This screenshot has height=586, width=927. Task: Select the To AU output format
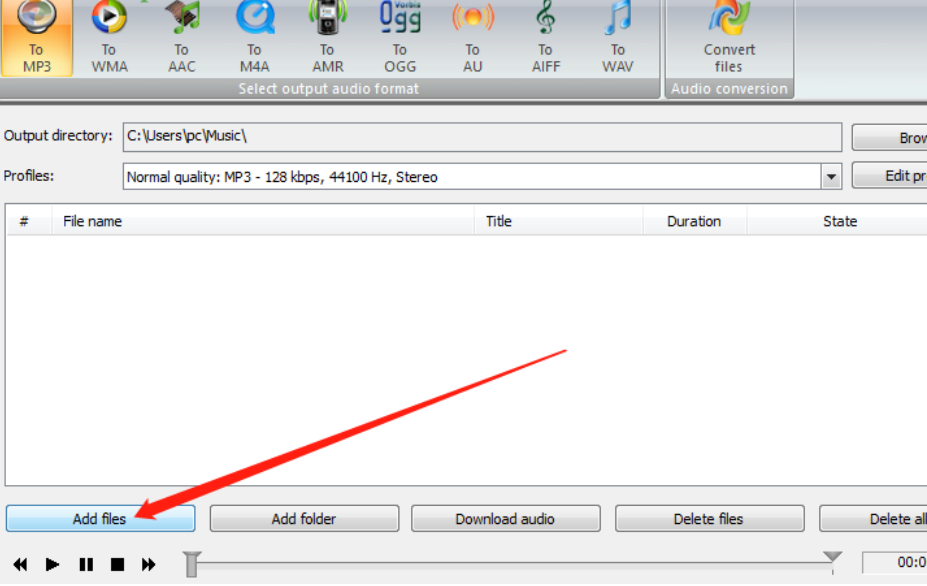pyautogui.click(x=472, y=38)
